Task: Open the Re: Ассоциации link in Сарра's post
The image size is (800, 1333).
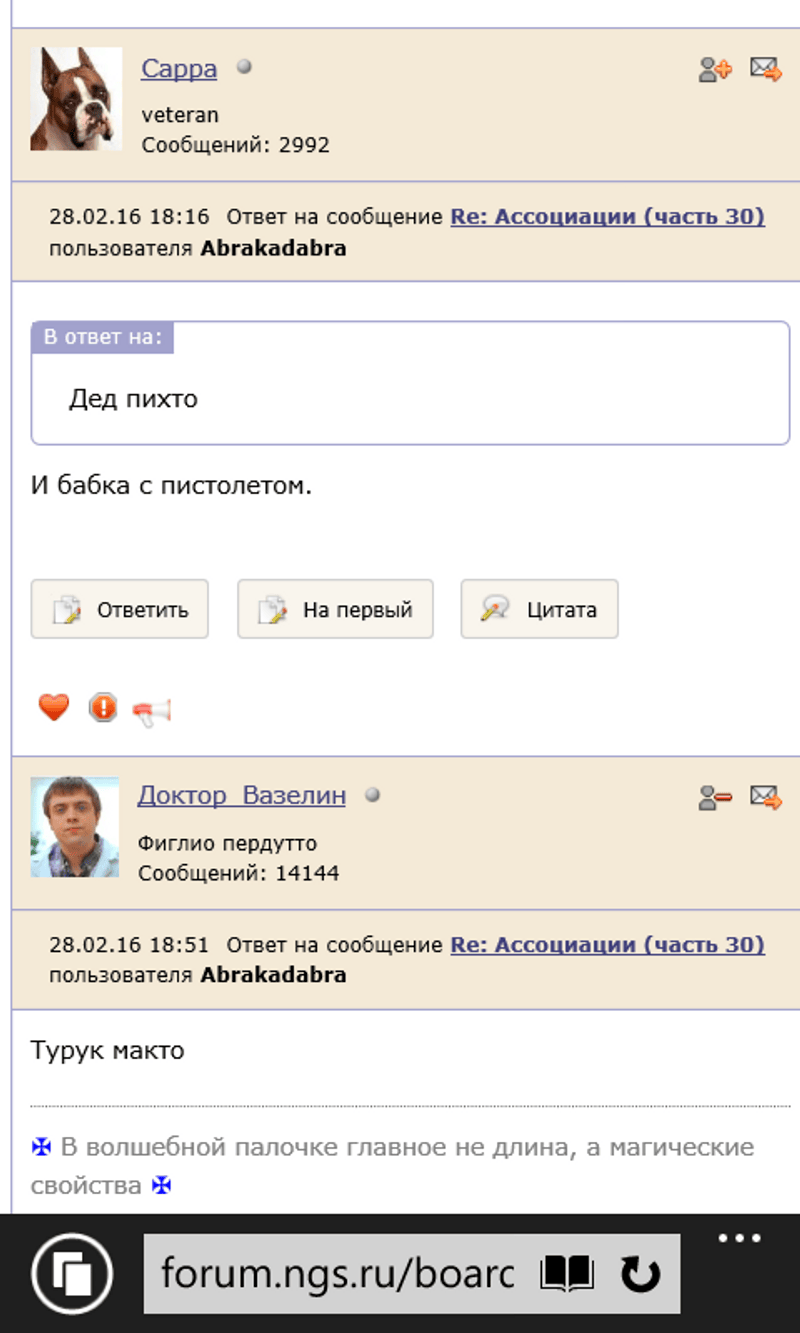Action: 607,217
